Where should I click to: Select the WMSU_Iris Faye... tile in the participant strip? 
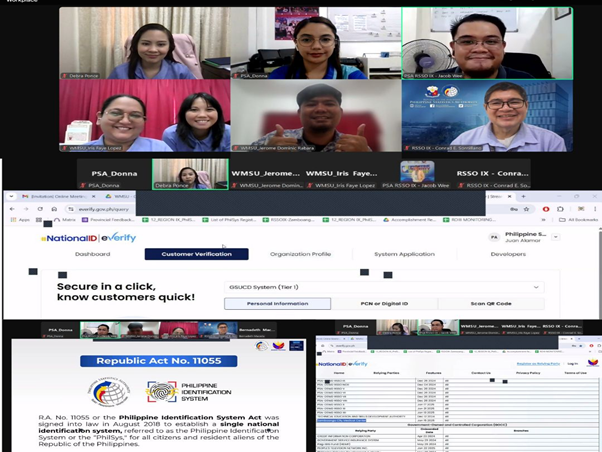(x=341, y=174)
